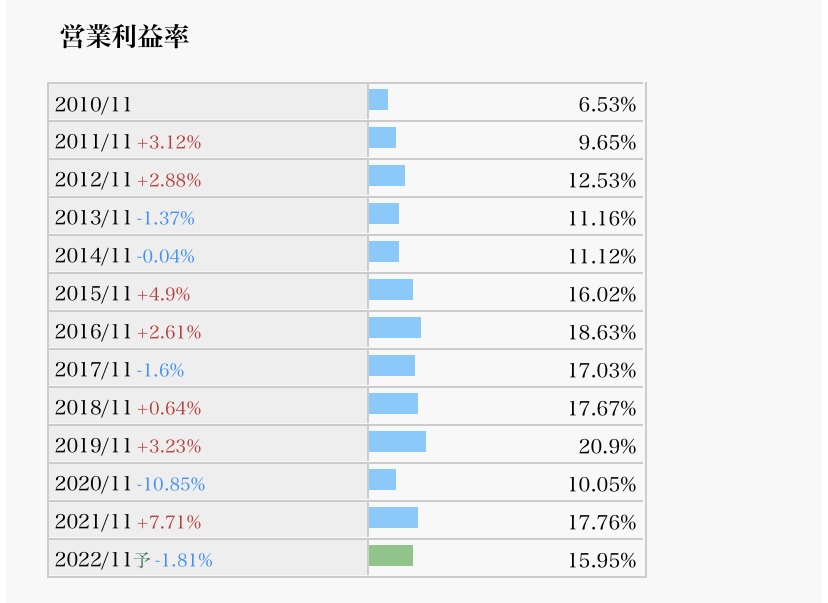Click the 2012/11 blue bar

pos(387,176)
